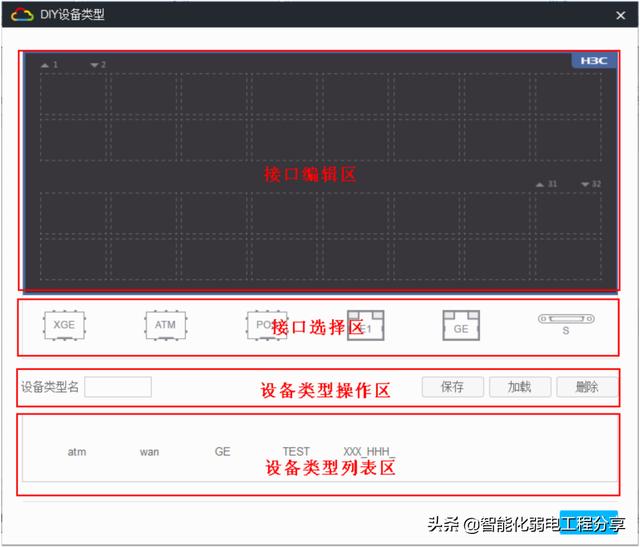The width and height of the screenshot is (640, 547).
Task: Click the 删除 (Delete) button
Action: 587,387
